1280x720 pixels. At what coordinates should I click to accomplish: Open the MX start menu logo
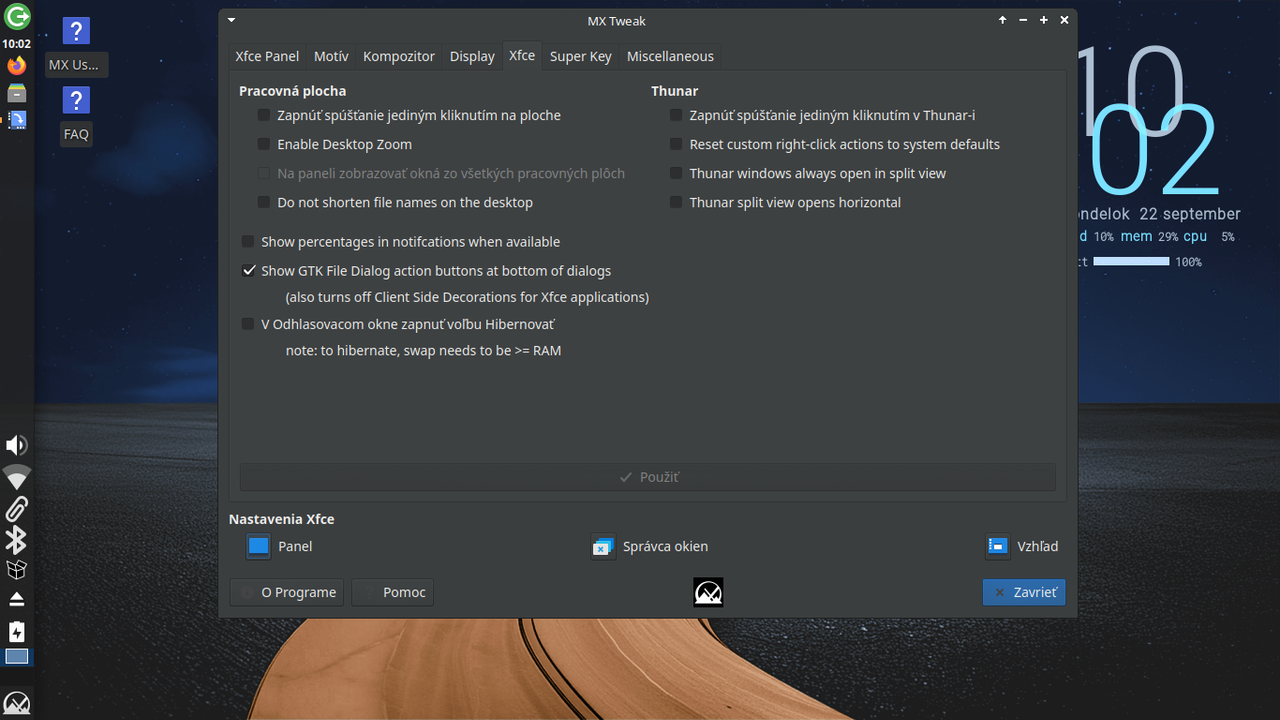pos(17,702)
